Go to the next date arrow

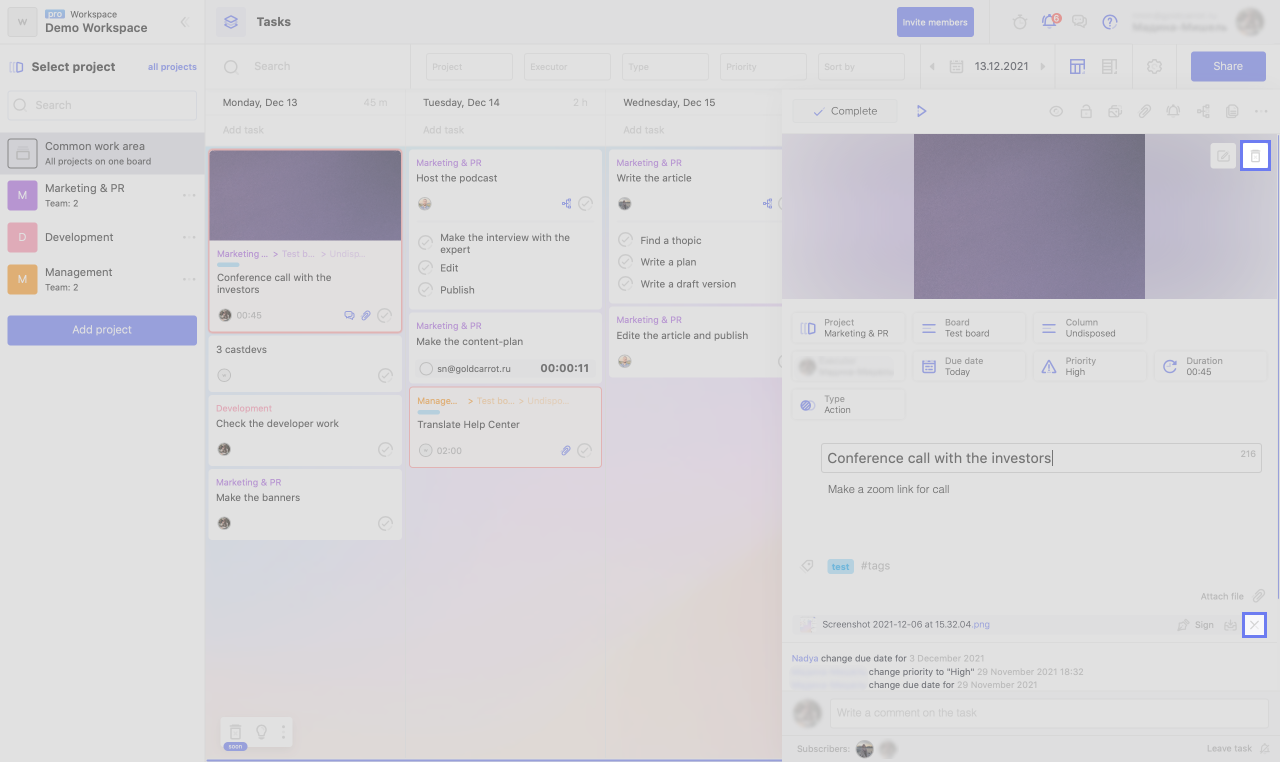click(1043, 67)
